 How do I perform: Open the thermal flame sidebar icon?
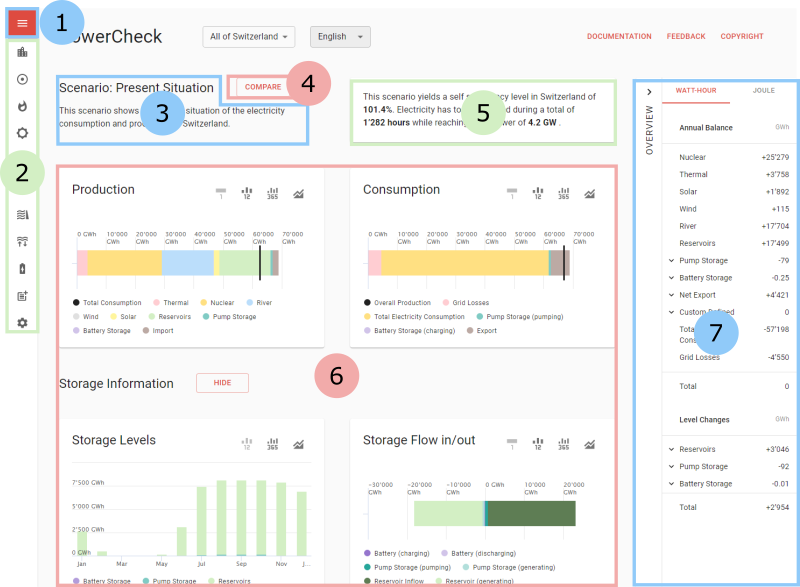click(x=23, y=105)
